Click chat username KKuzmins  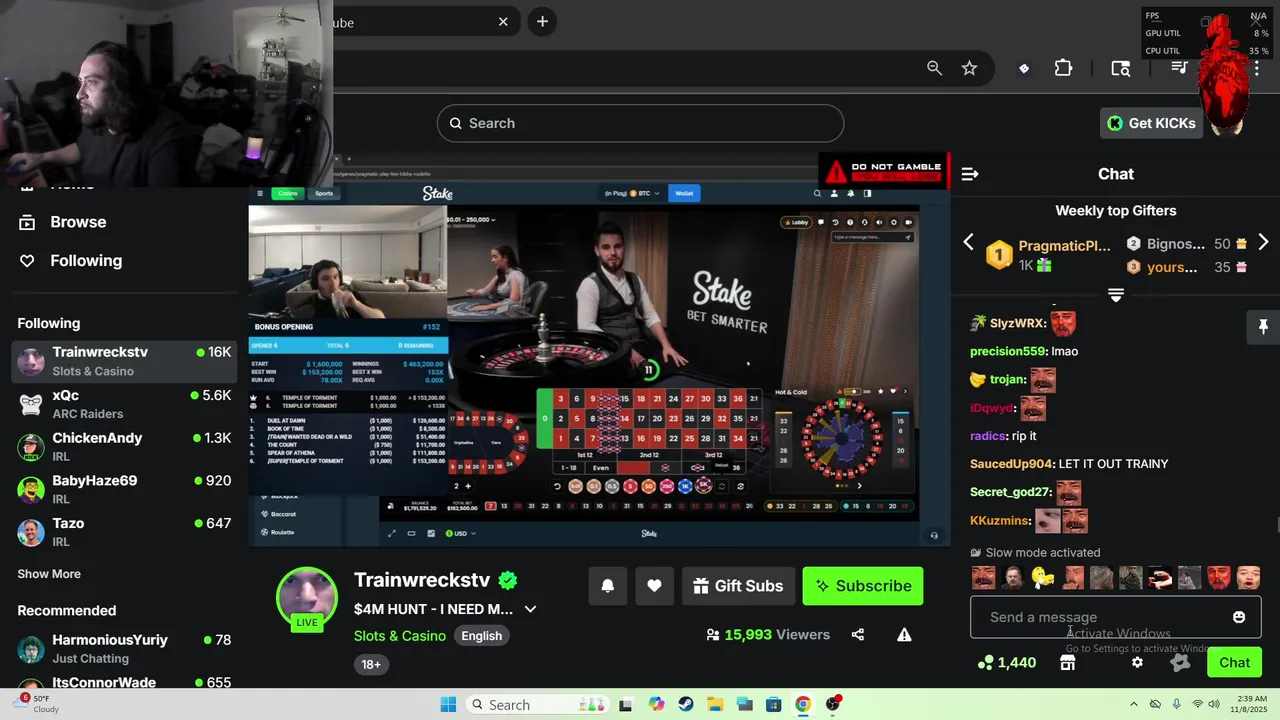coord(1000,520)
